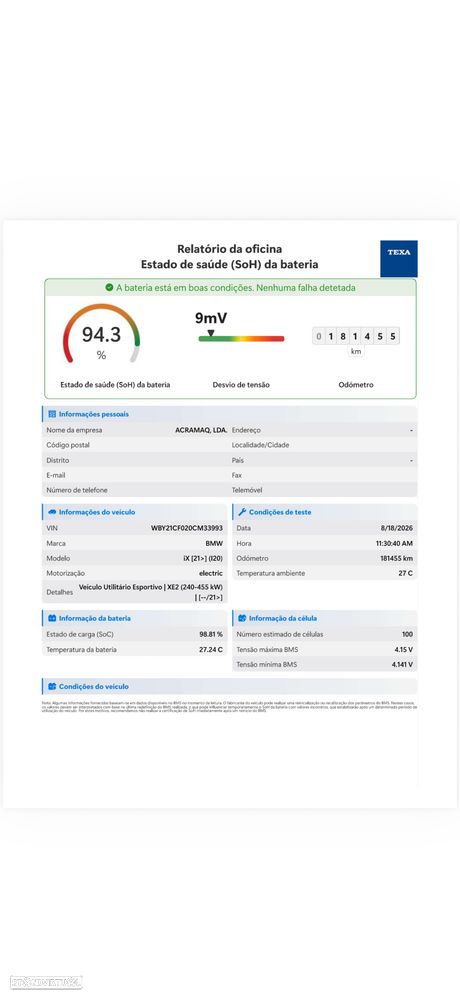460x999 pixels.
Task: Click the wrench icon next to Condições de teste
Action: point(242,512)
